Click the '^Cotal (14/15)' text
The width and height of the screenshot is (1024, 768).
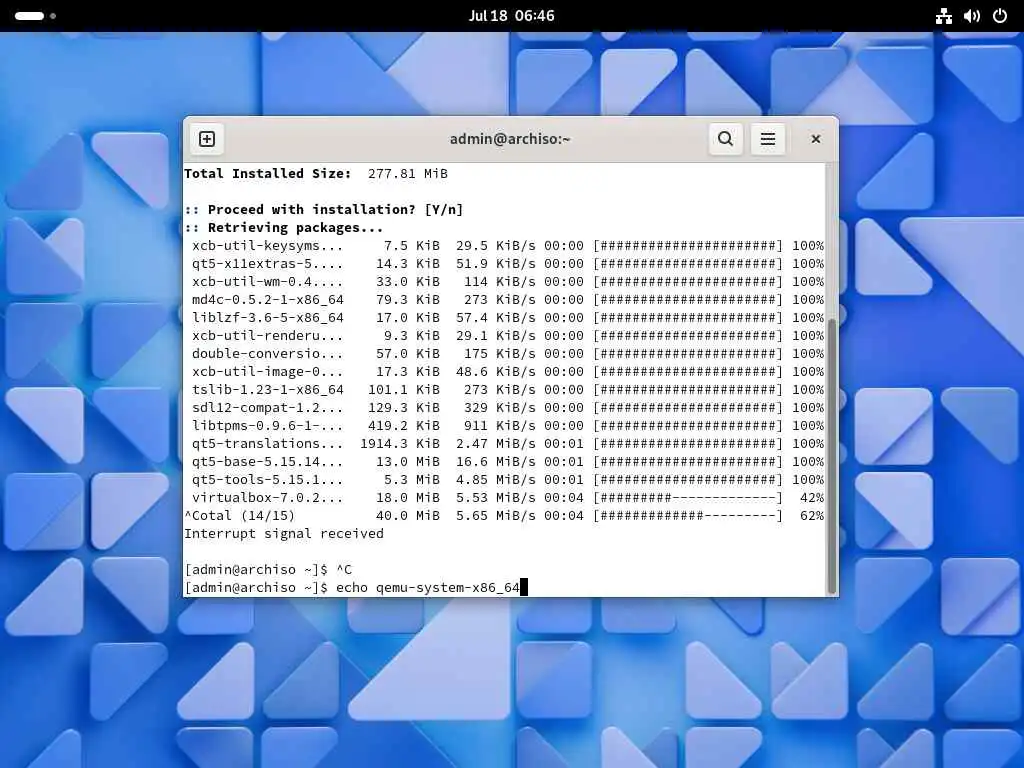240,516
